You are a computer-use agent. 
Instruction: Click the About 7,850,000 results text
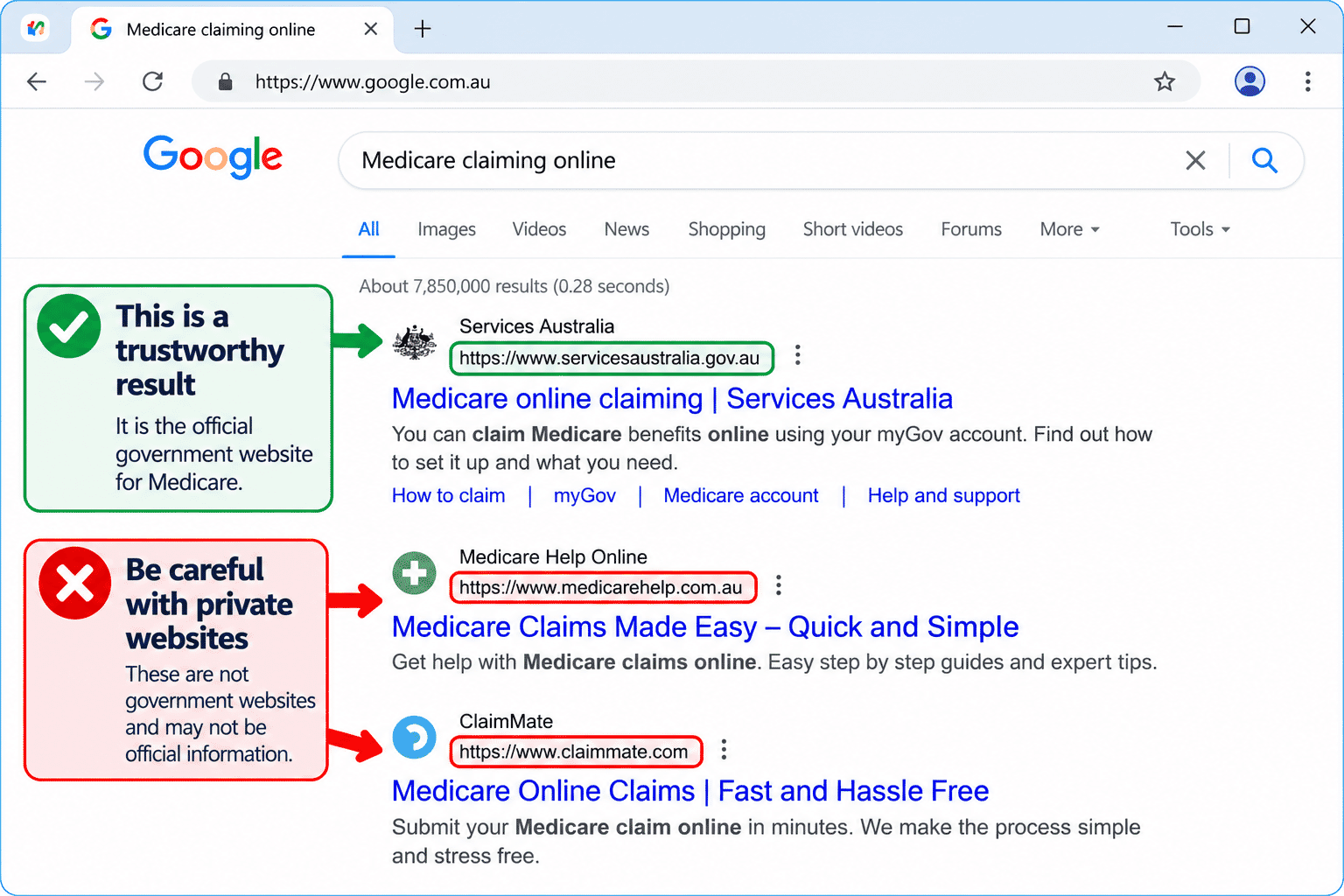[x=514, y=286]
